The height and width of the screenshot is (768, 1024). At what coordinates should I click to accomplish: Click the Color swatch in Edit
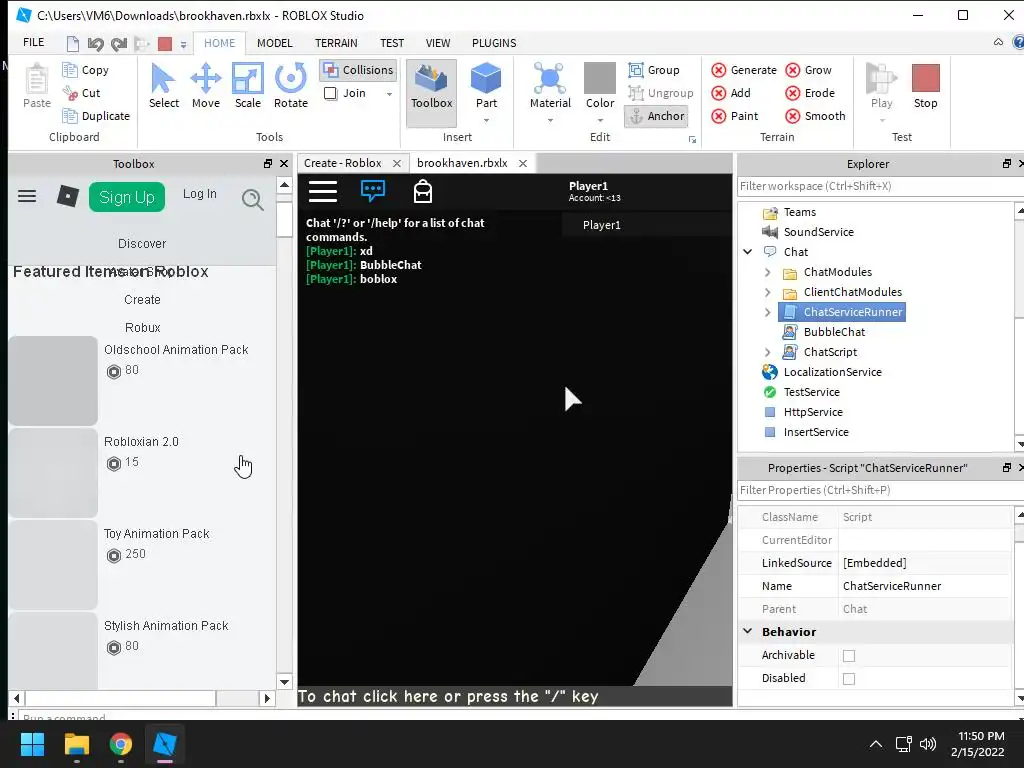click(600, 78)
